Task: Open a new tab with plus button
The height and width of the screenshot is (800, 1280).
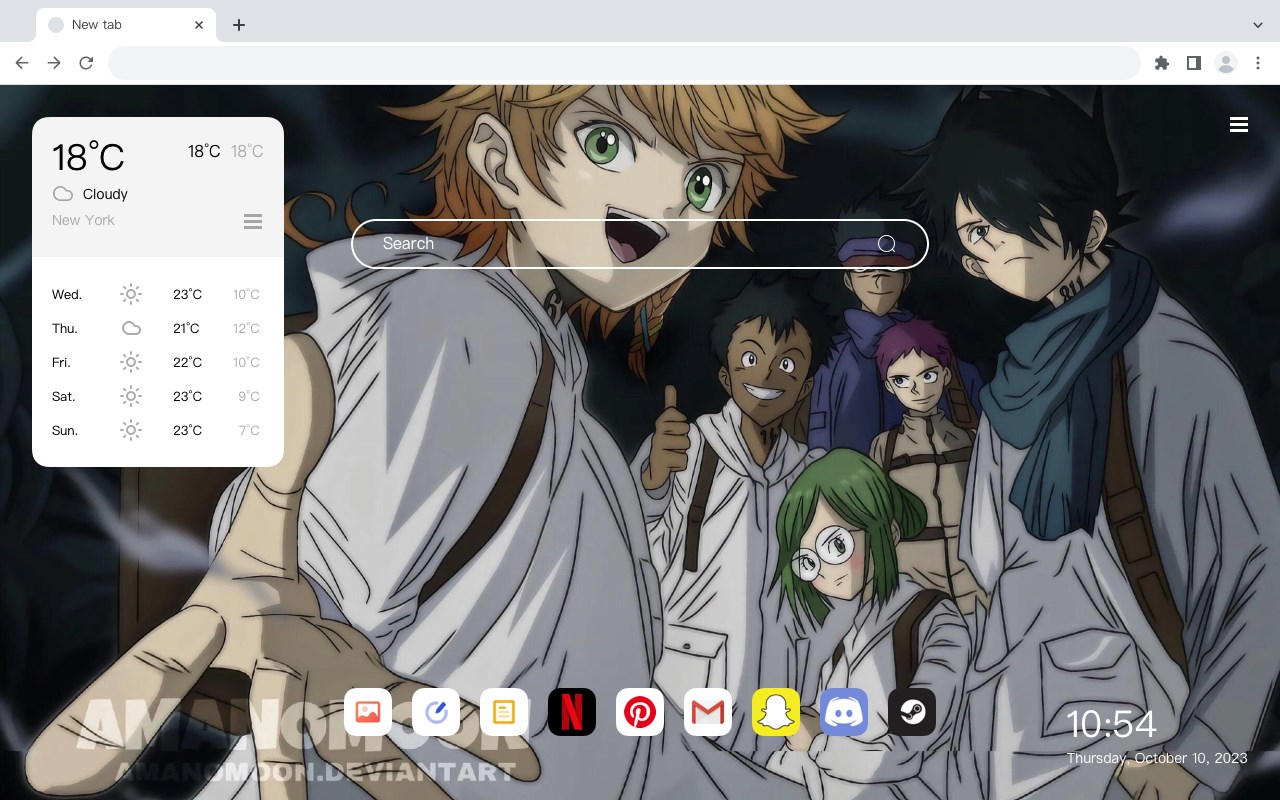Action: click(x=238, y=25)
